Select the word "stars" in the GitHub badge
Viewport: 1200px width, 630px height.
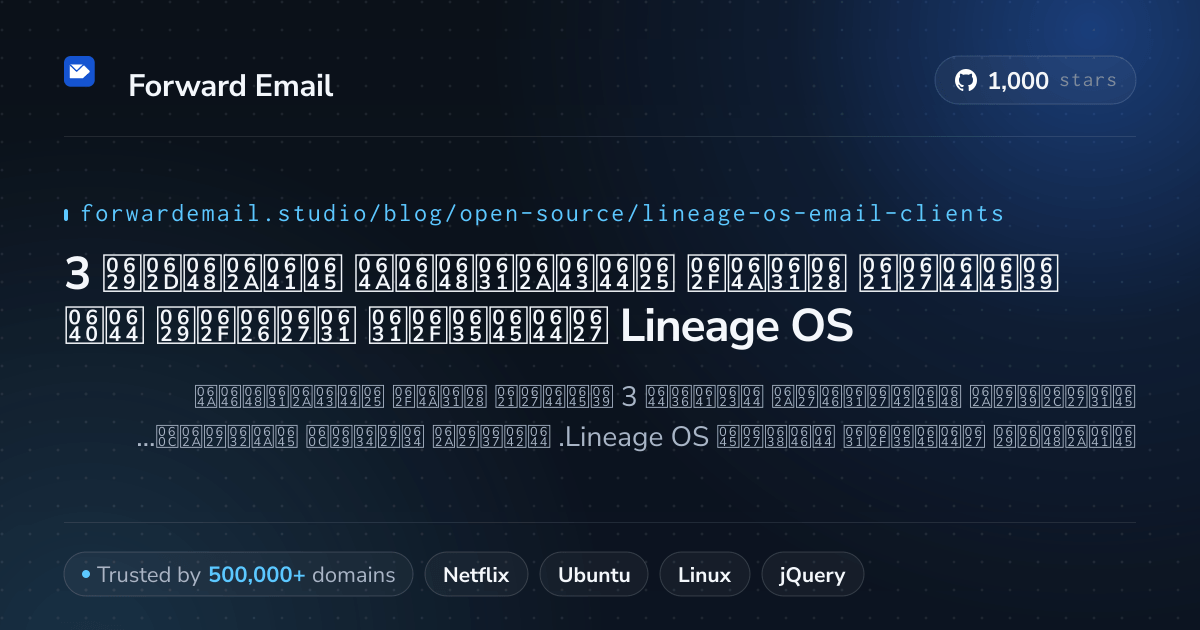coord(1088,81)
